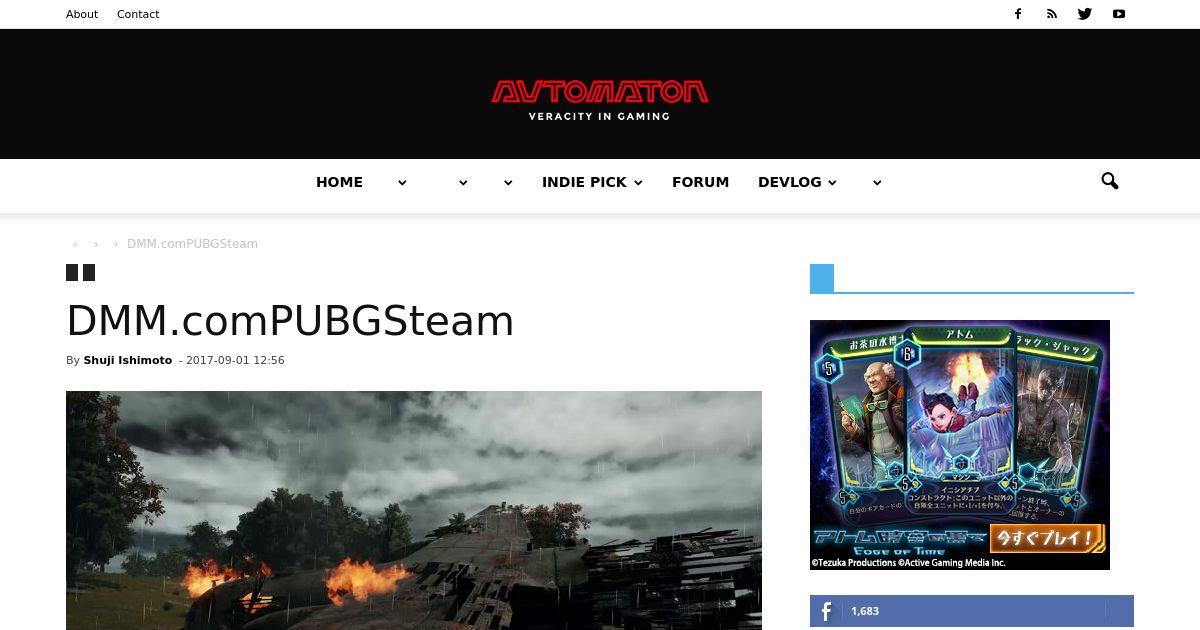Open the search magnifier icon
The height and width of the screenshot is (630, 1200).
(x=1110, y=181)
